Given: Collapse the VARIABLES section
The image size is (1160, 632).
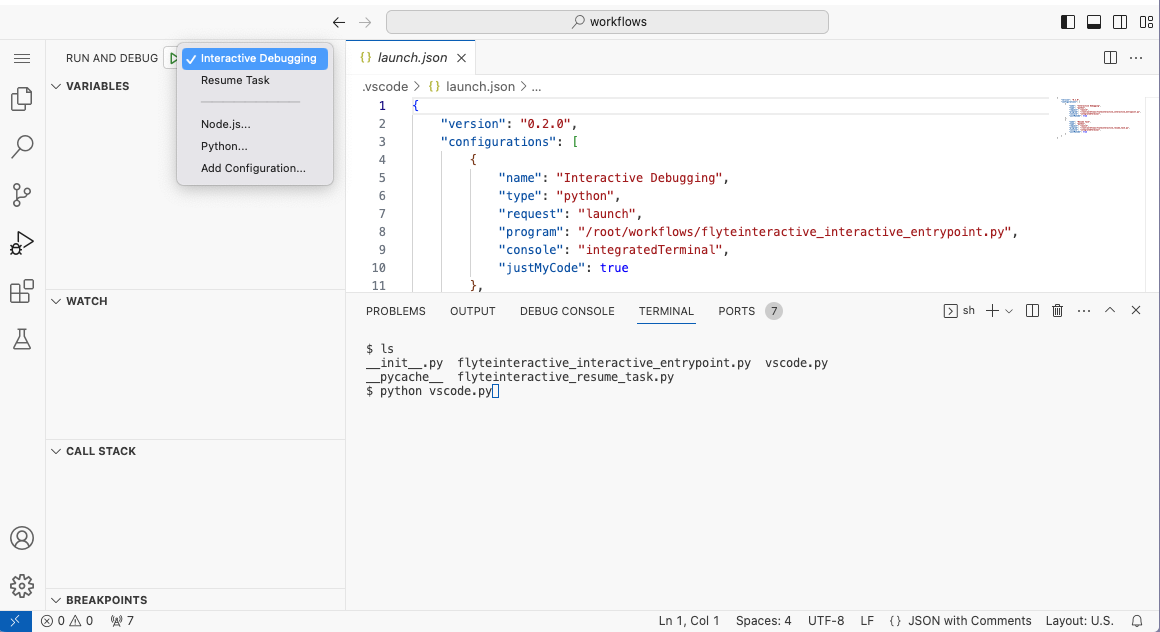Looking at the screenshot, I should click(x=55, y=86).
